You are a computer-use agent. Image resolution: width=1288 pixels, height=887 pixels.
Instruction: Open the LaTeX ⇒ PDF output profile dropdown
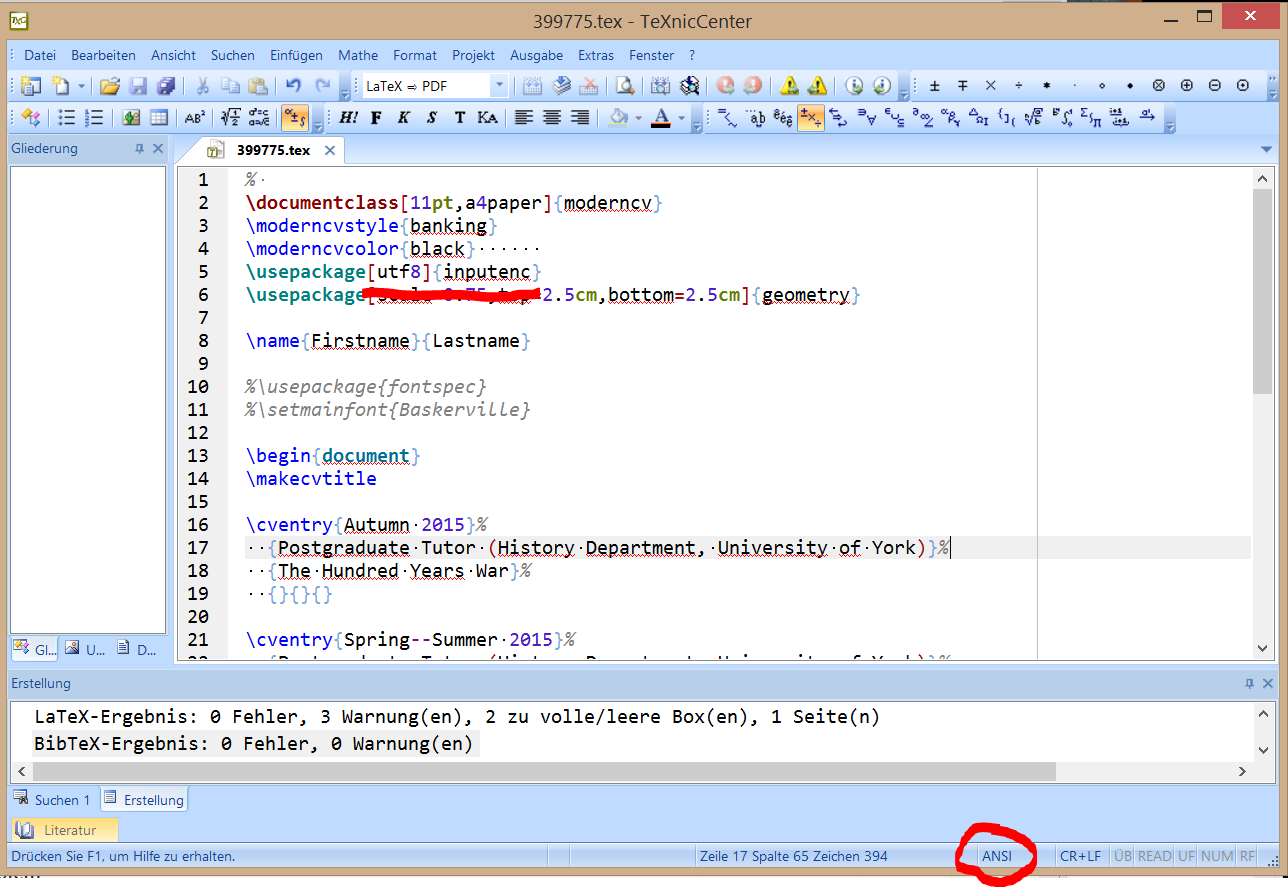point(499,86)
